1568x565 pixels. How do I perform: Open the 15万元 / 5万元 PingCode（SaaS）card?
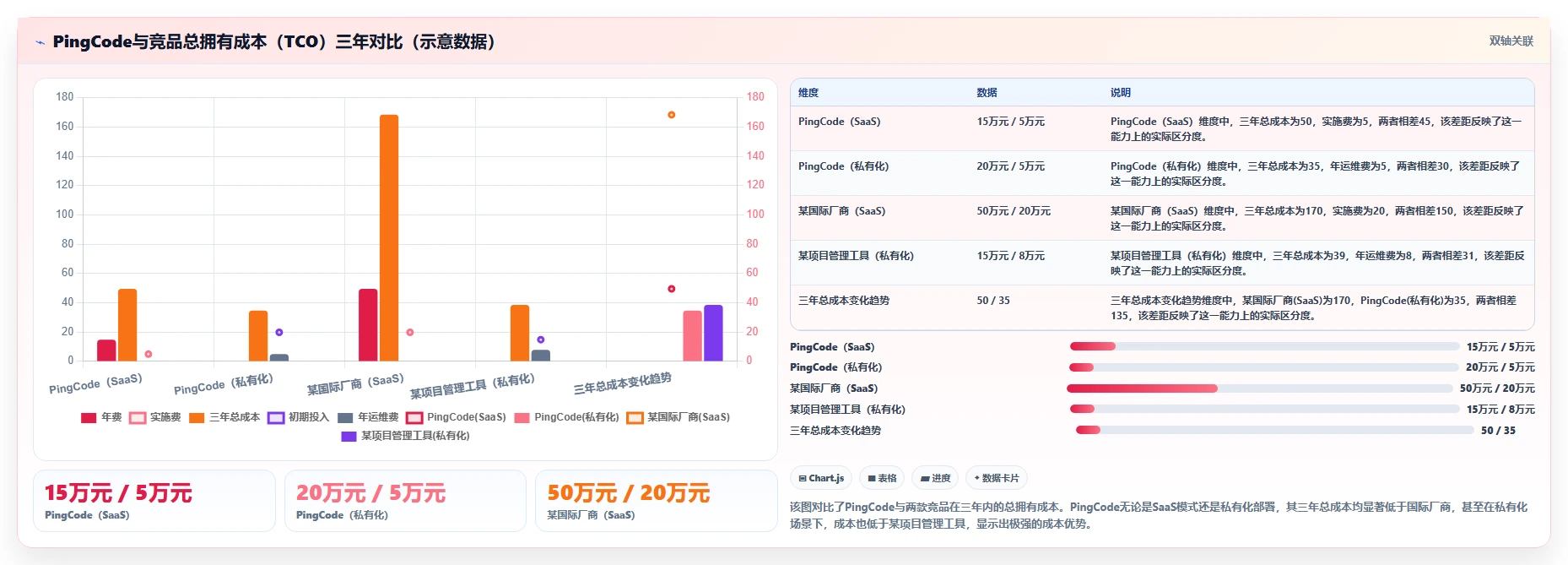[154, 501]
